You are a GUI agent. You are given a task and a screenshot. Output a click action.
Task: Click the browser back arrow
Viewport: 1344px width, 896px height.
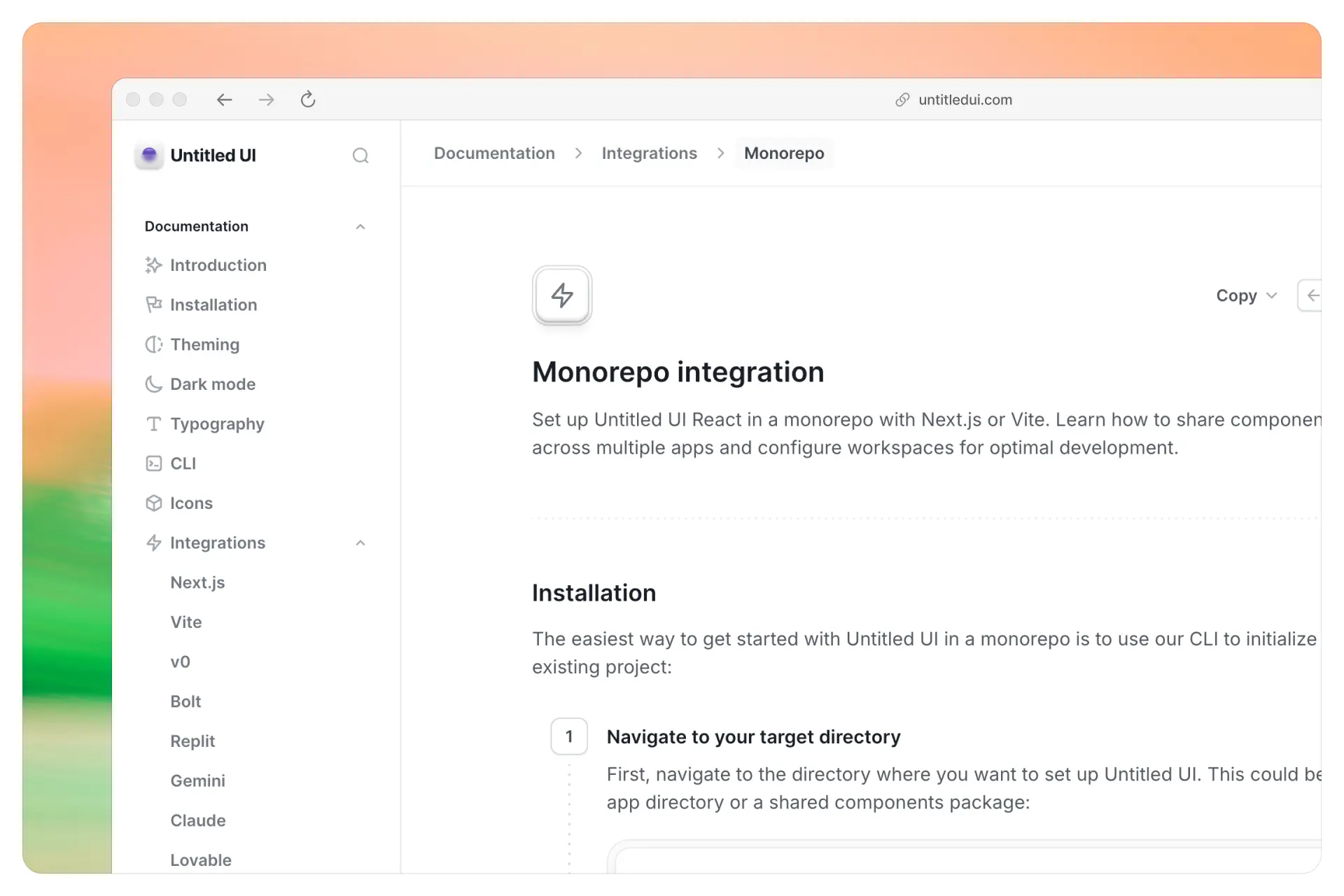[x=224, y=99]
